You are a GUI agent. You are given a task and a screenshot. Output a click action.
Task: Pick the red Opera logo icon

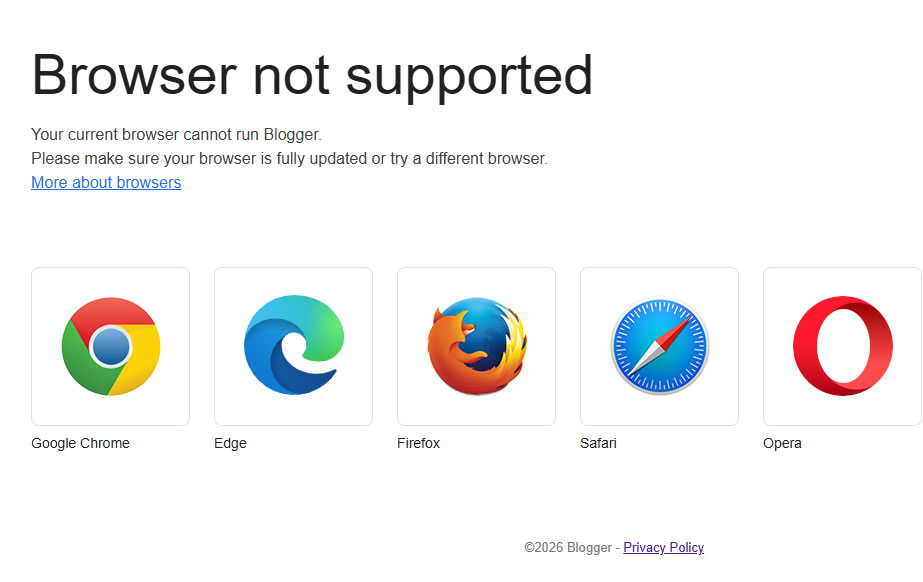tap(842, 346)
